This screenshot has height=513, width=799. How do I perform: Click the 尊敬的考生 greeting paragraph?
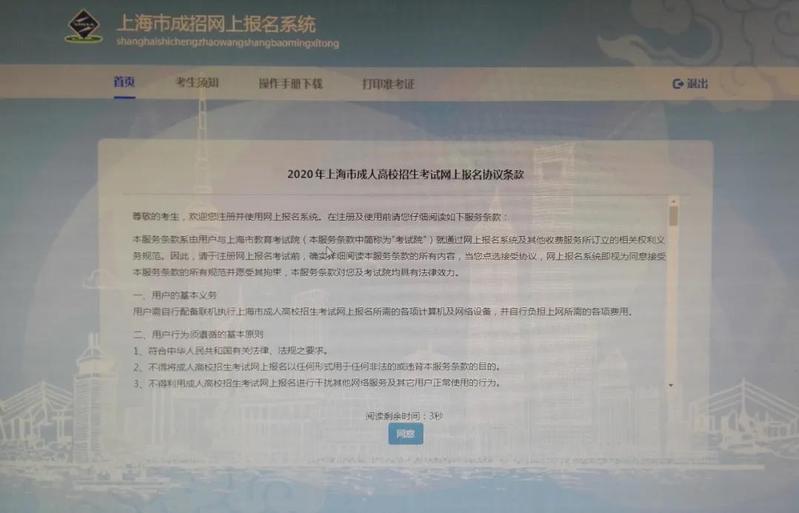320,216
